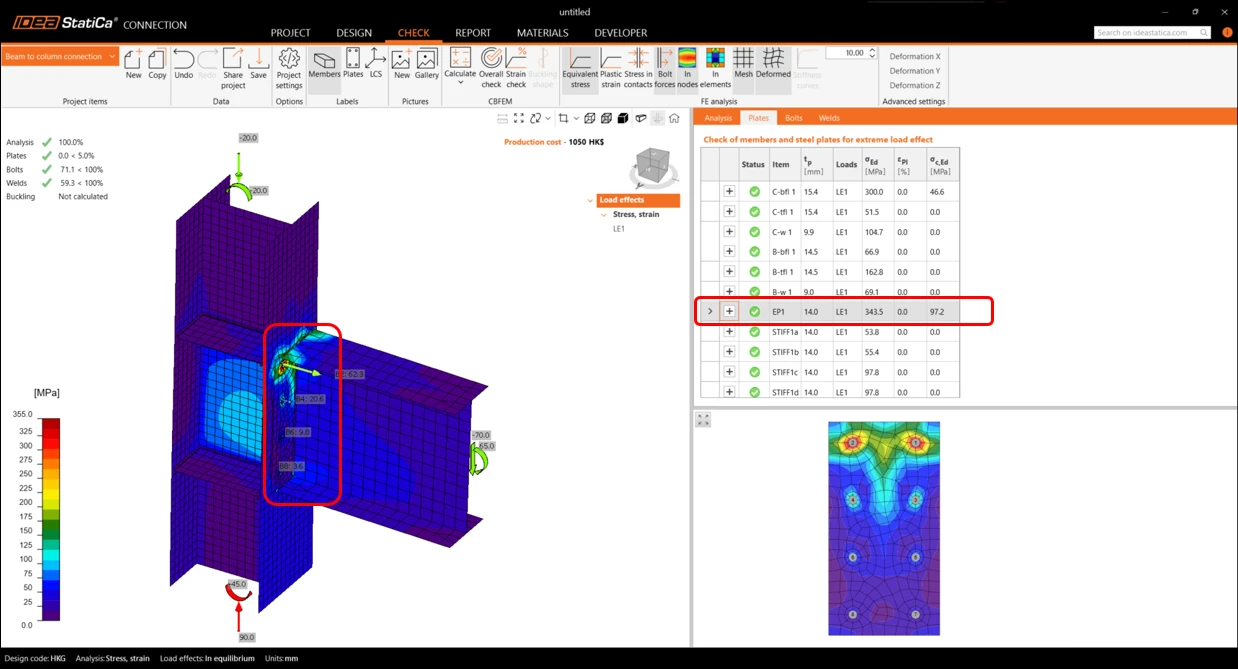Click the transparent wireframe view cube icon
Screen dimensions: 1238x669
point(590,118)
